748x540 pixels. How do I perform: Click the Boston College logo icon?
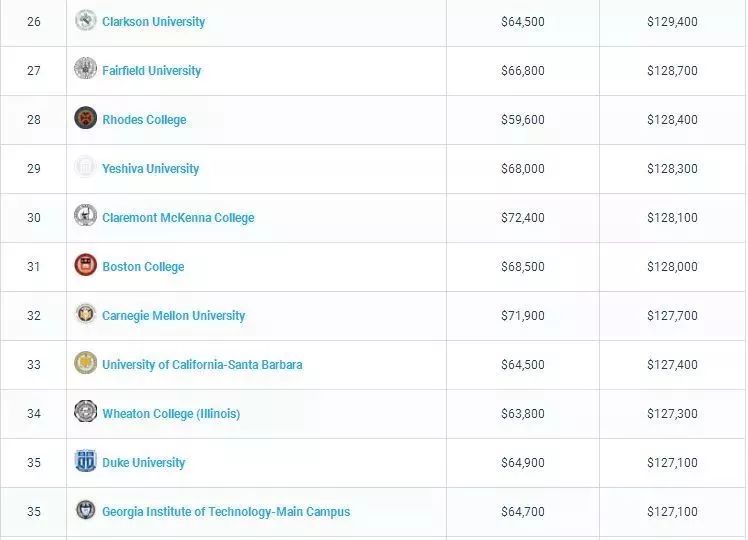click(85, 265)
